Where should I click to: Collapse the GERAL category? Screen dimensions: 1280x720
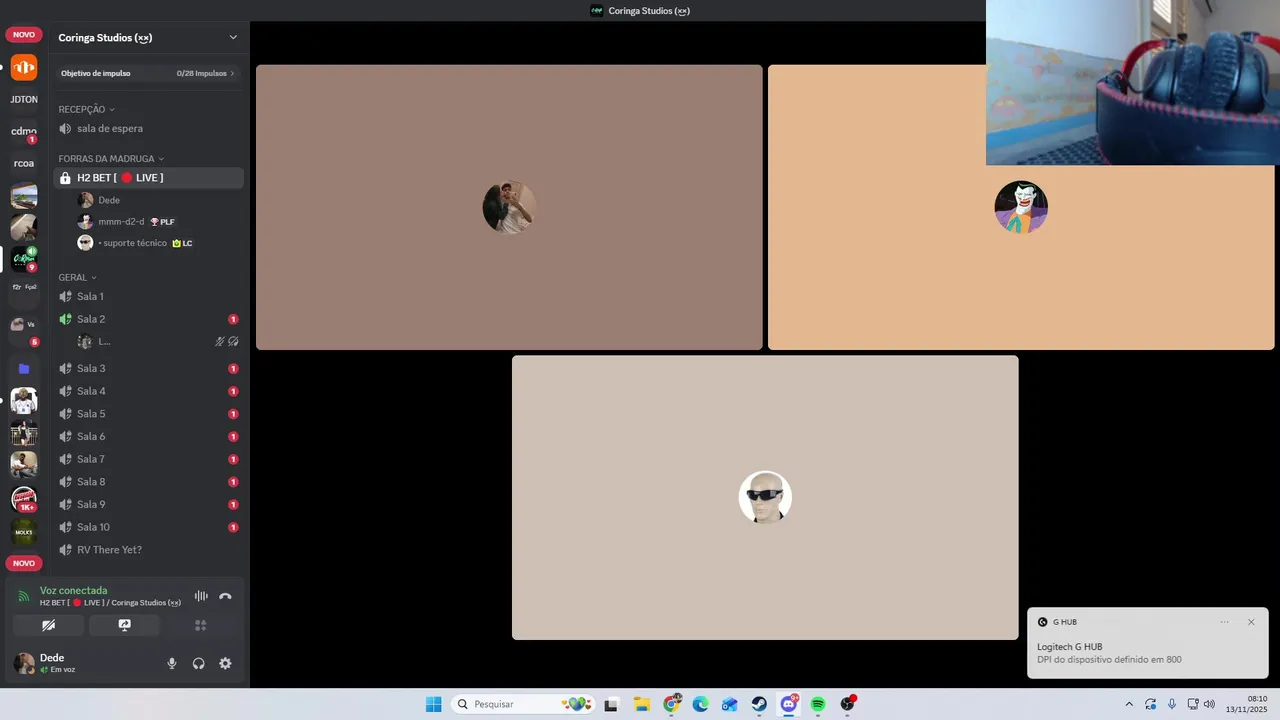tap(77, 277)
